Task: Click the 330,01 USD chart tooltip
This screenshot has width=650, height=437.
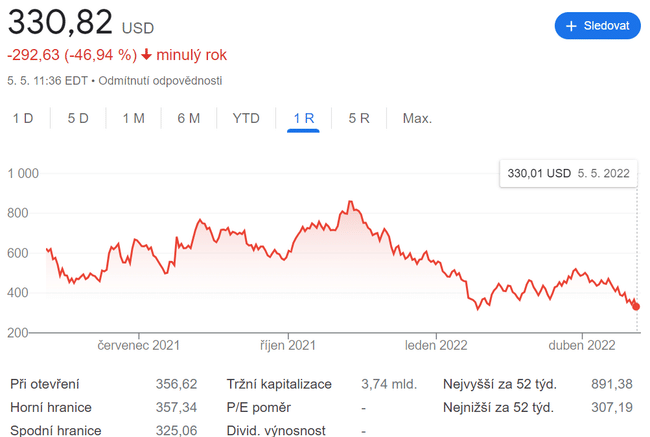Action: click(568, 173)
